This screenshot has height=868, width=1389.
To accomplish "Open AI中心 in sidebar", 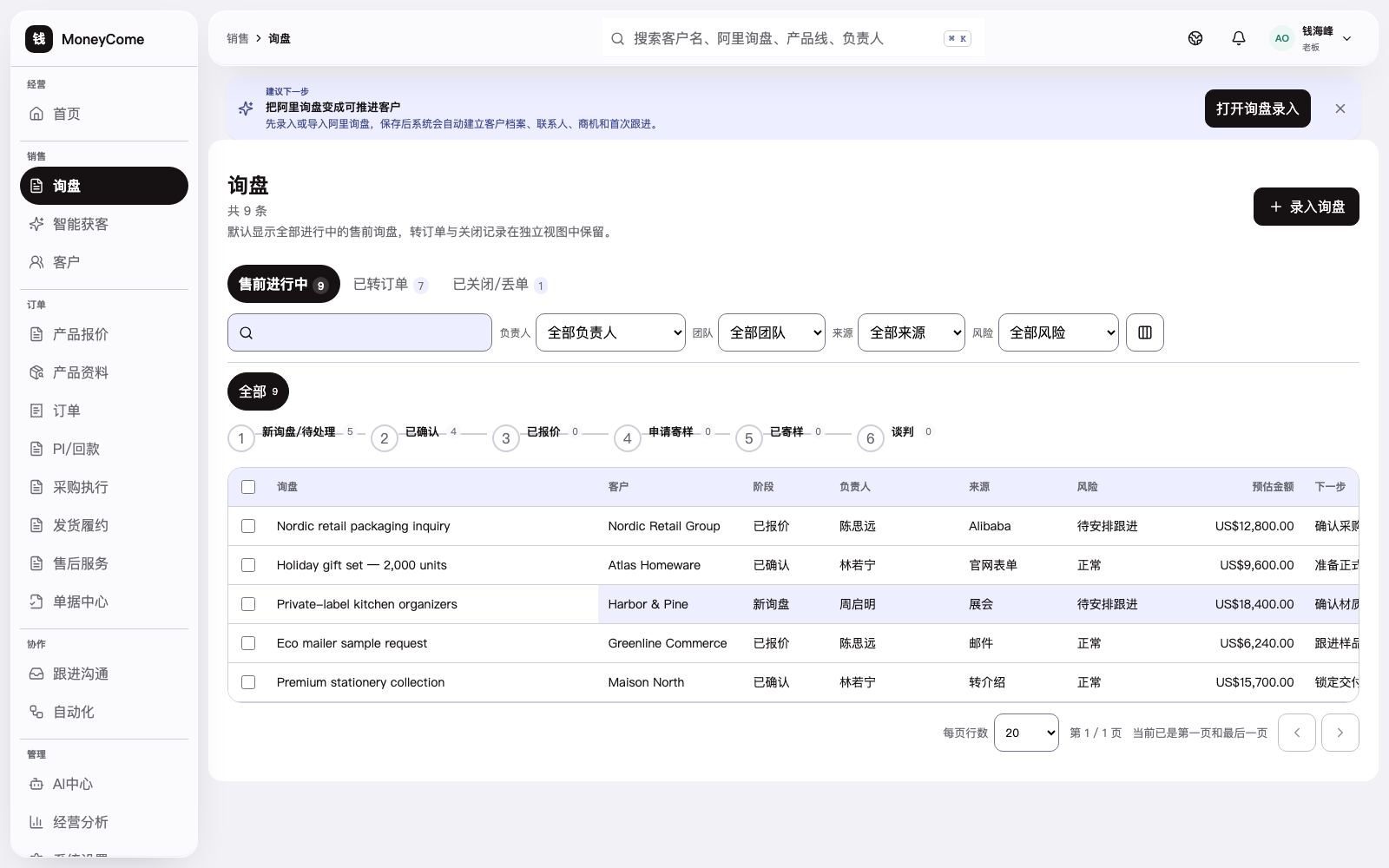I will (103, 784).
